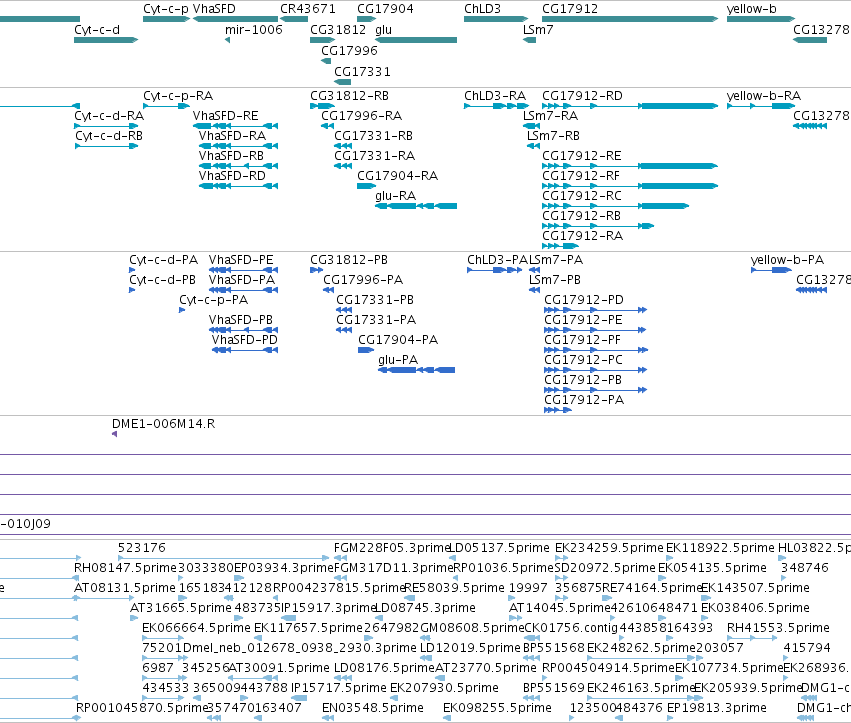Viewport: 851px width, 723px height.
Task: Click the yellow-b-PA protein label
Action: pos(788,260)
